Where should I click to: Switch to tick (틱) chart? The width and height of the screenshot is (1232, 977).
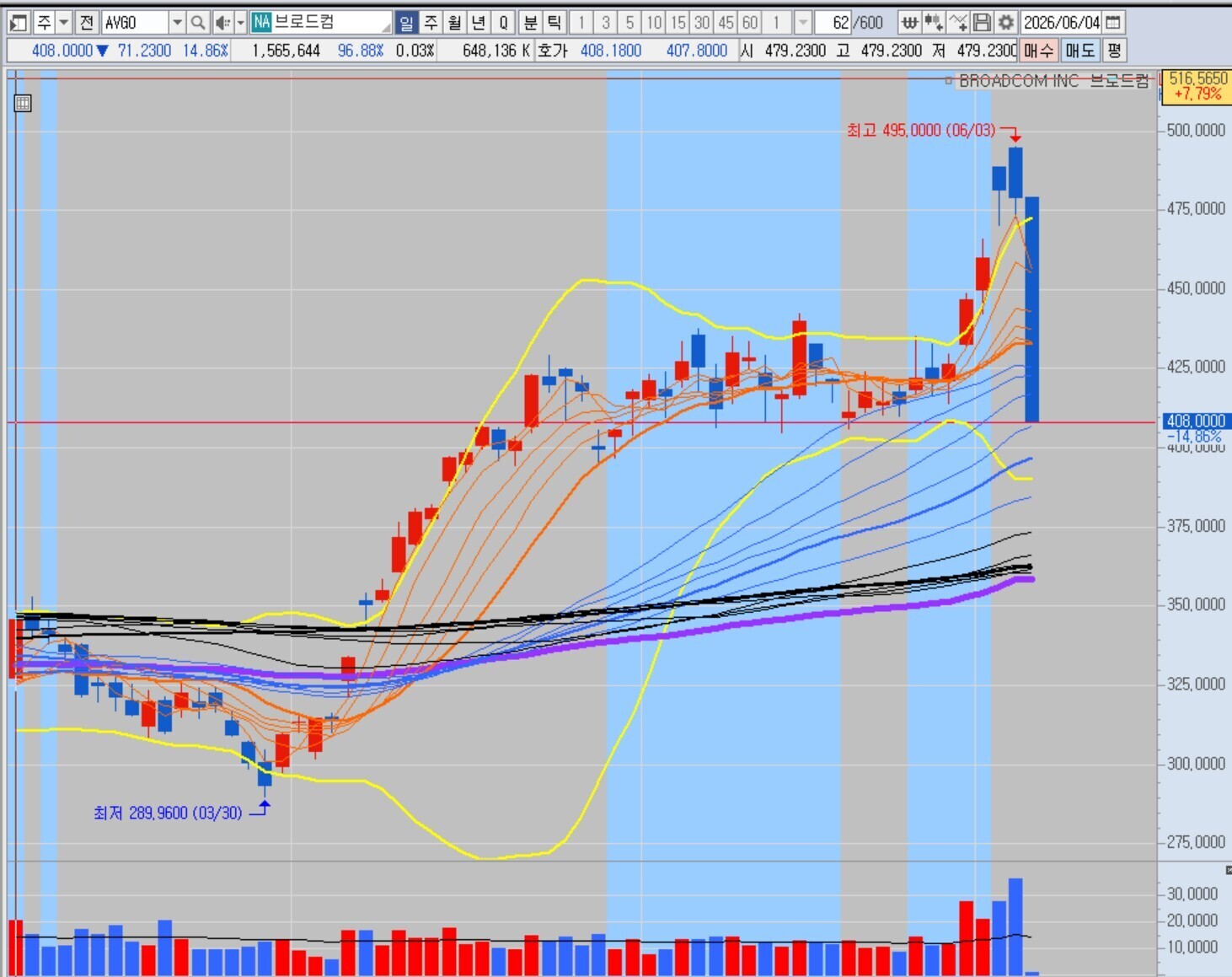[554, 23]
